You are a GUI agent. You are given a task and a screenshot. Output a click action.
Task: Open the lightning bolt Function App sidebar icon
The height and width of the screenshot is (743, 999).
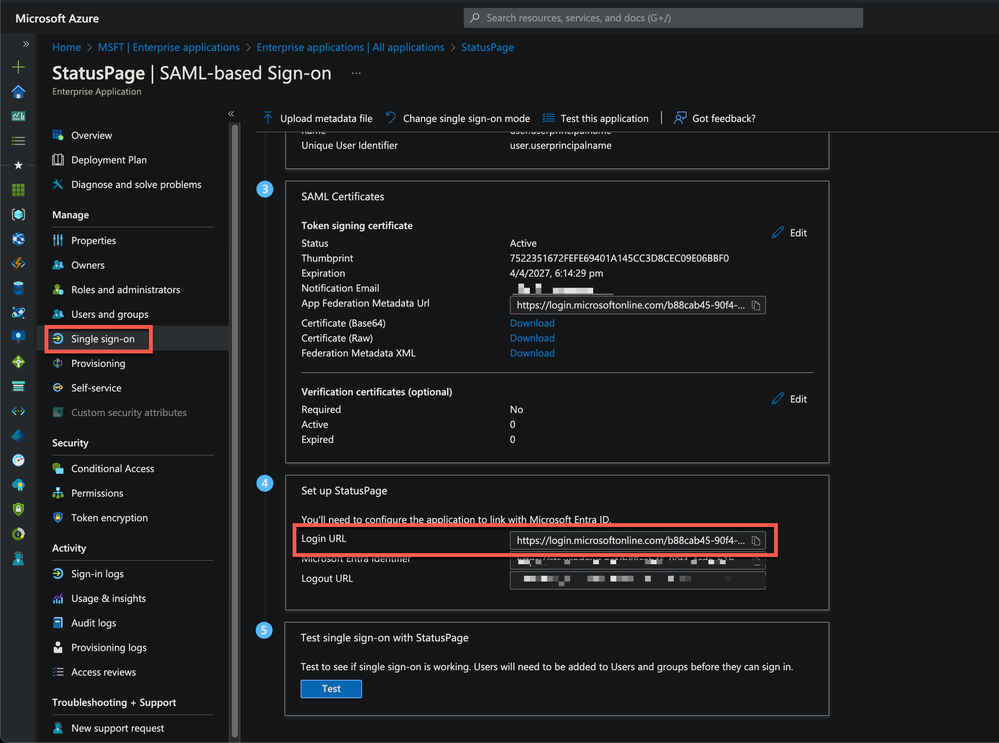18,263
